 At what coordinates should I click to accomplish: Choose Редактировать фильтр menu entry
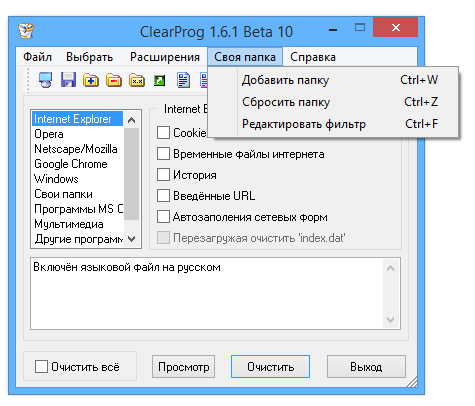[333, 124]
